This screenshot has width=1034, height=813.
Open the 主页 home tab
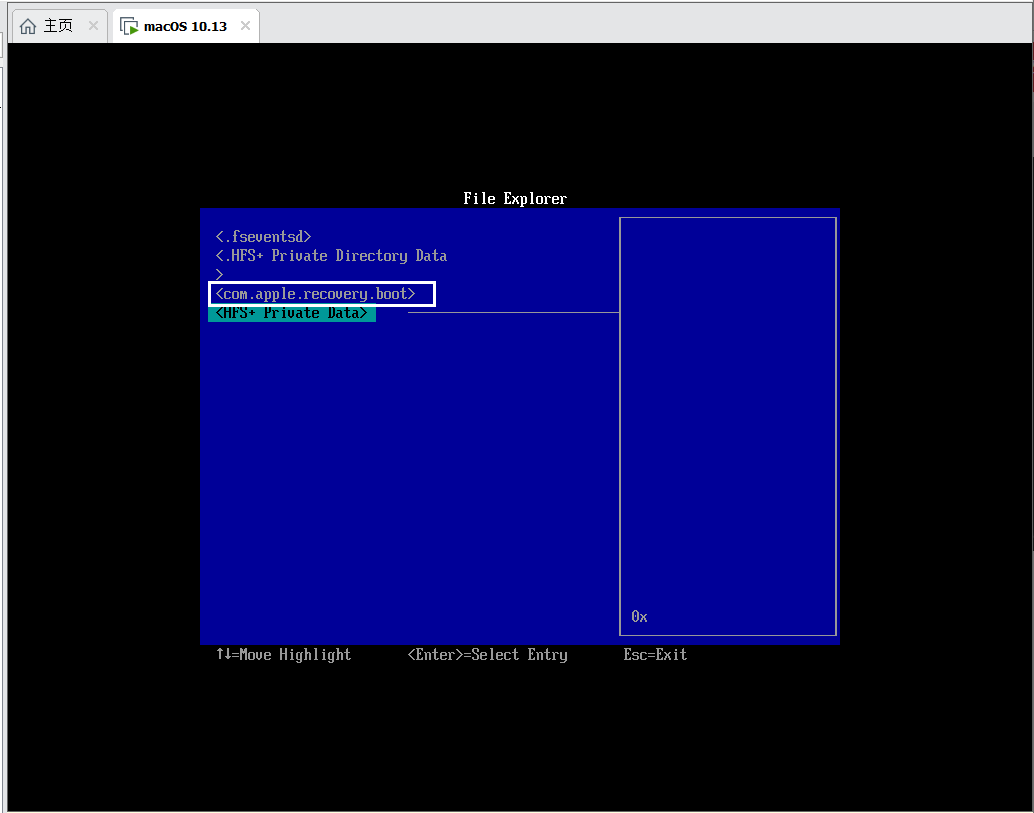tap(59, 26)
